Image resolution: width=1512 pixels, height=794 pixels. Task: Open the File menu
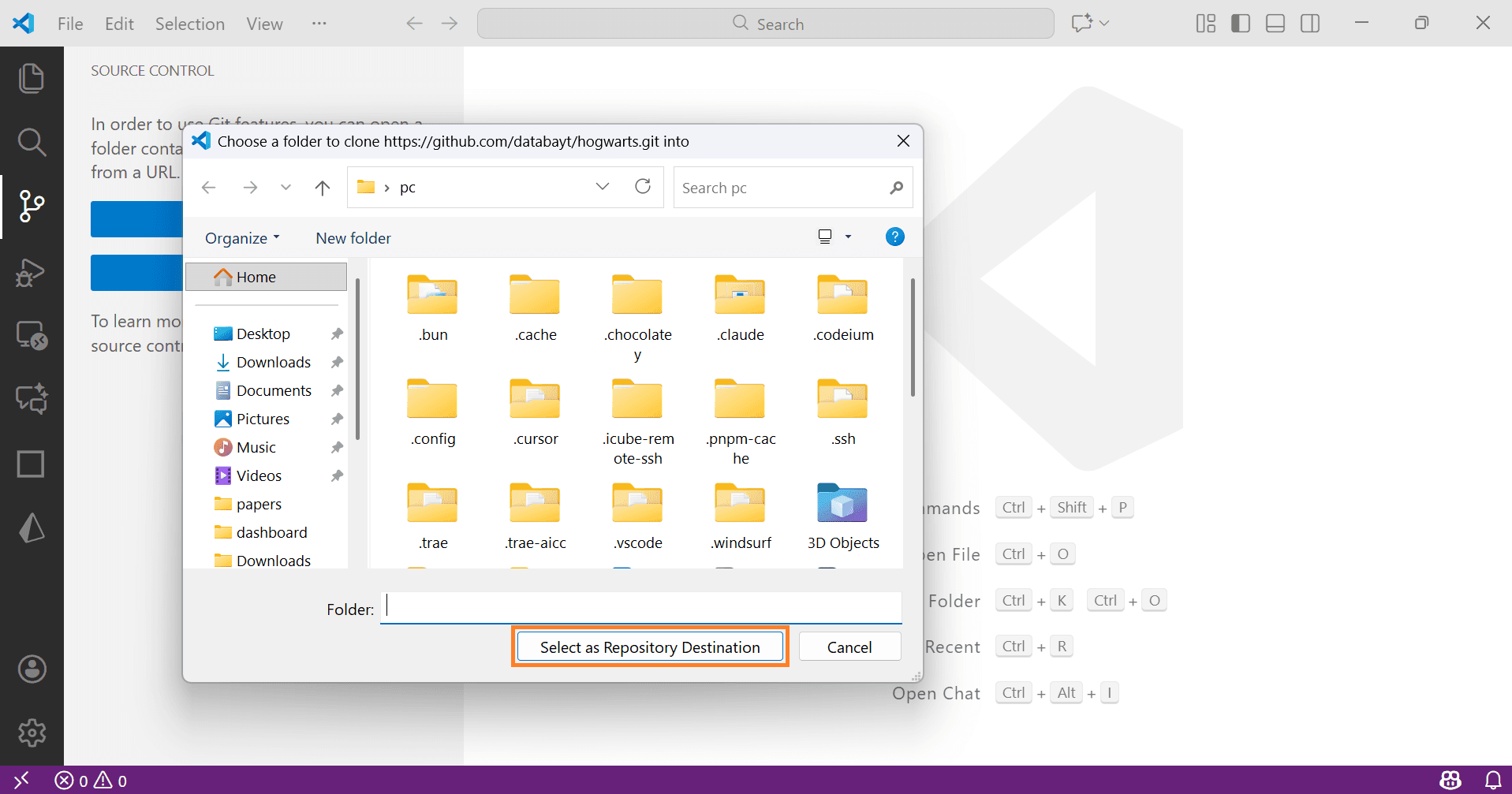pyautogui.click(x=69, y=23)
